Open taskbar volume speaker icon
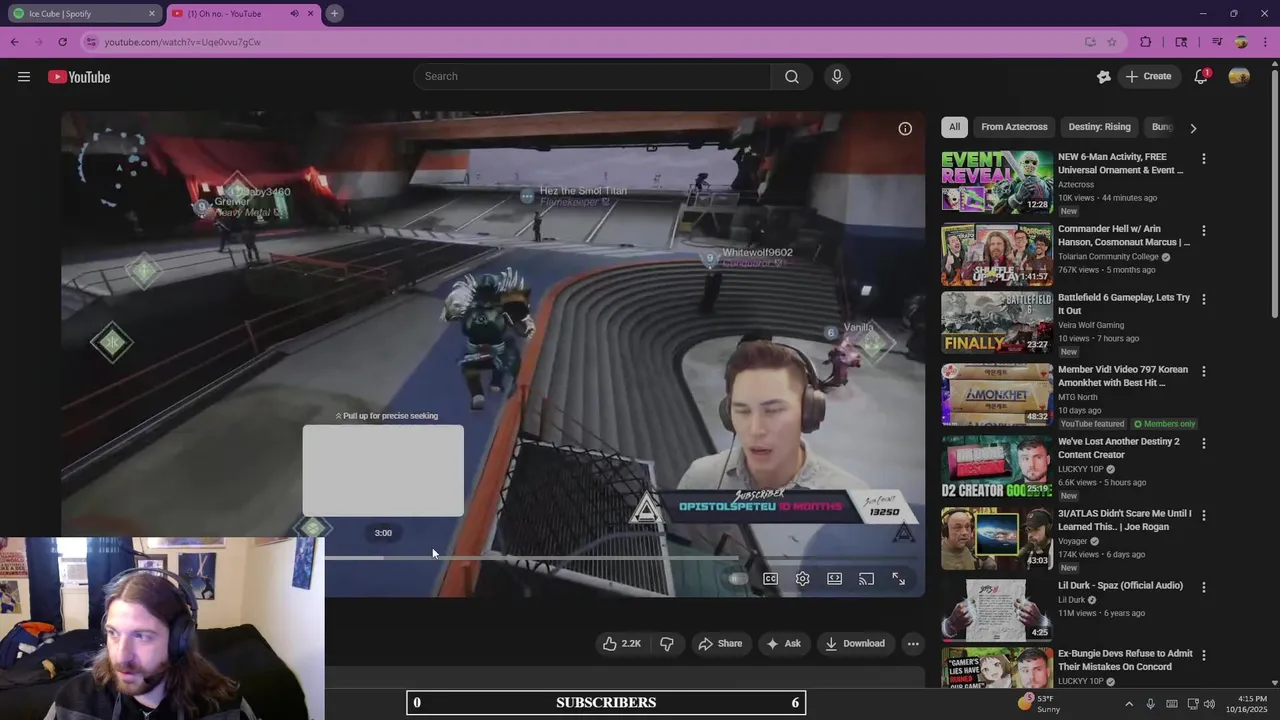This screenshot has width=1280, height=720. point(1209,704)
